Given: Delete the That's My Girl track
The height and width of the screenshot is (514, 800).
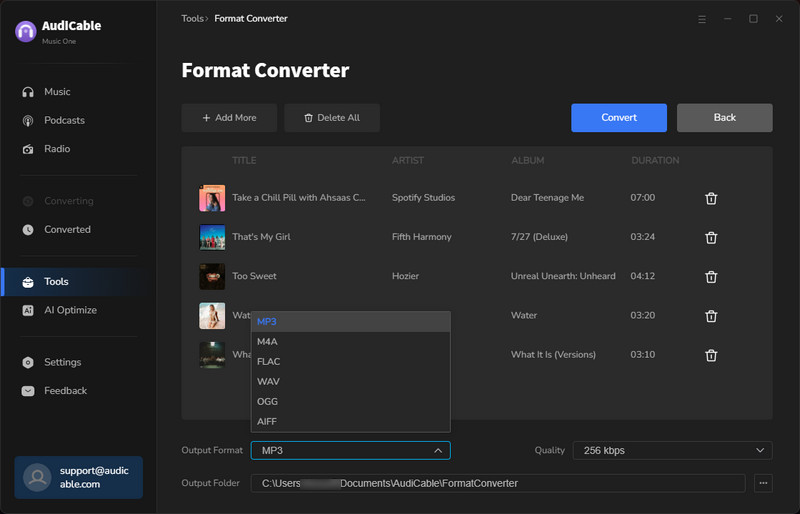Looking at the screenshot, I should [711, 237].
